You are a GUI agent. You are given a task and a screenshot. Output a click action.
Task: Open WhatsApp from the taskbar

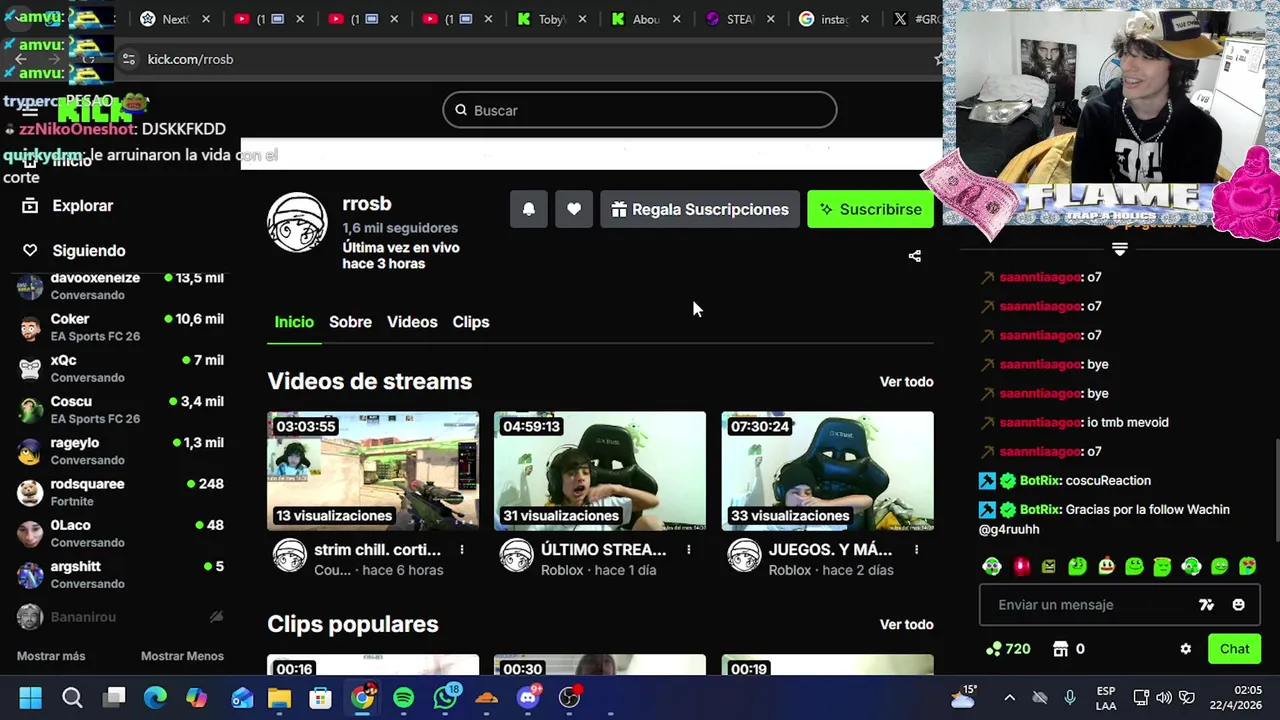(x=445, y=698)
